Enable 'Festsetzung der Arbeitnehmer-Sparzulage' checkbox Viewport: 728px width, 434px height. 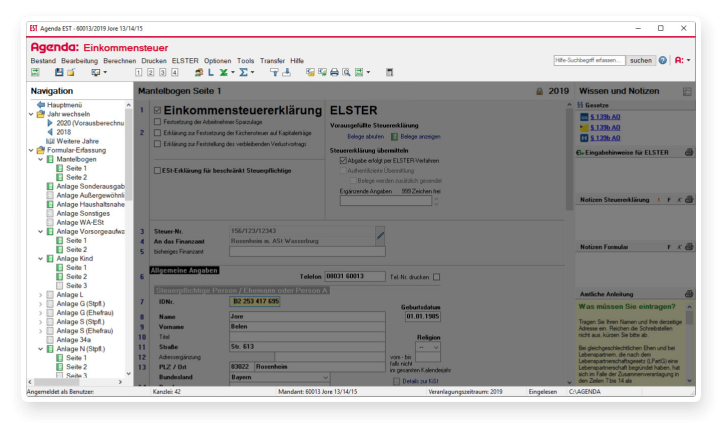[x=155, y=122]
